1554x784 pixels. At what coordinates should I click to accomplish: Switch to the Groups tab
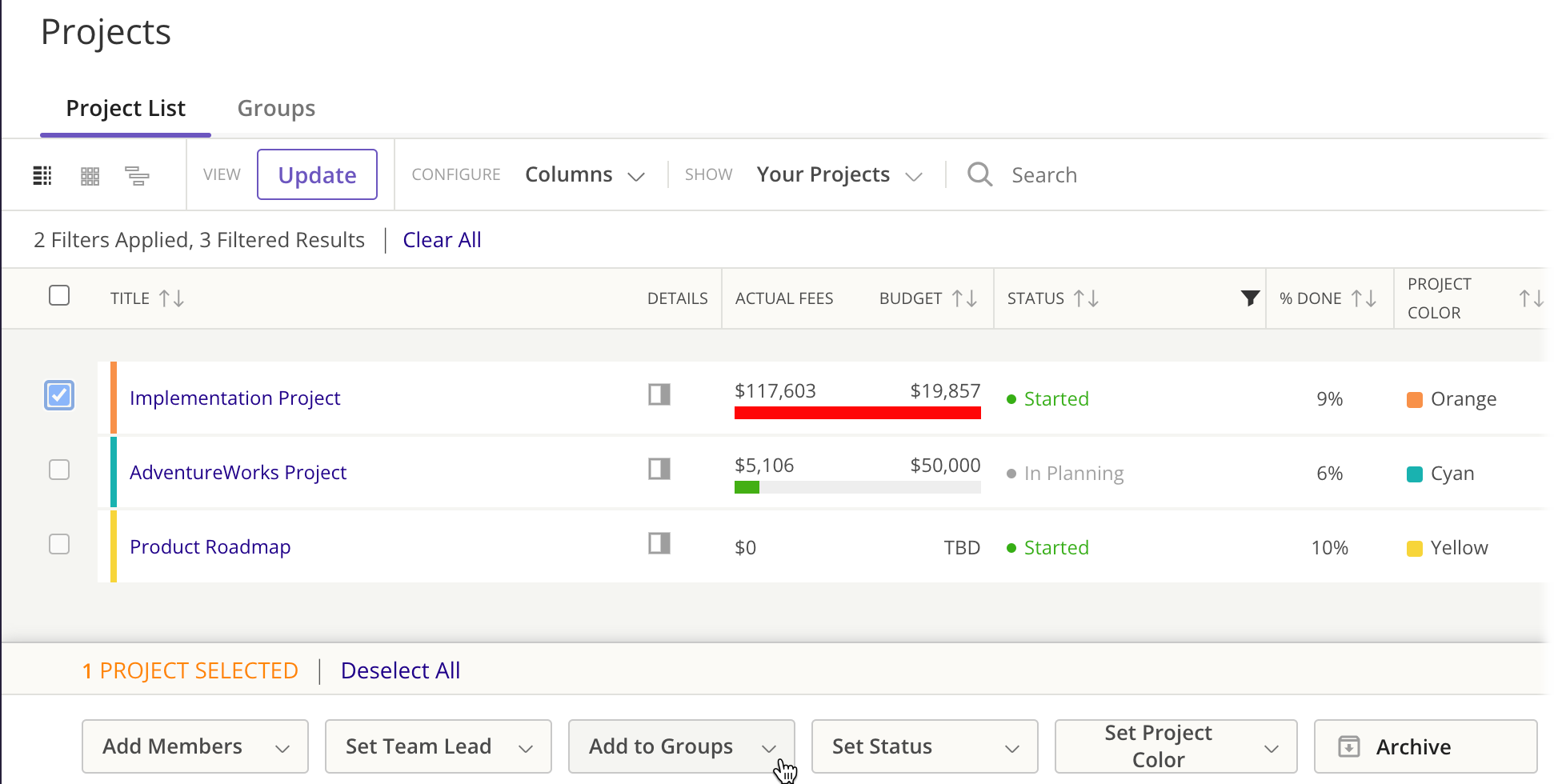click(x=276, y=108)
